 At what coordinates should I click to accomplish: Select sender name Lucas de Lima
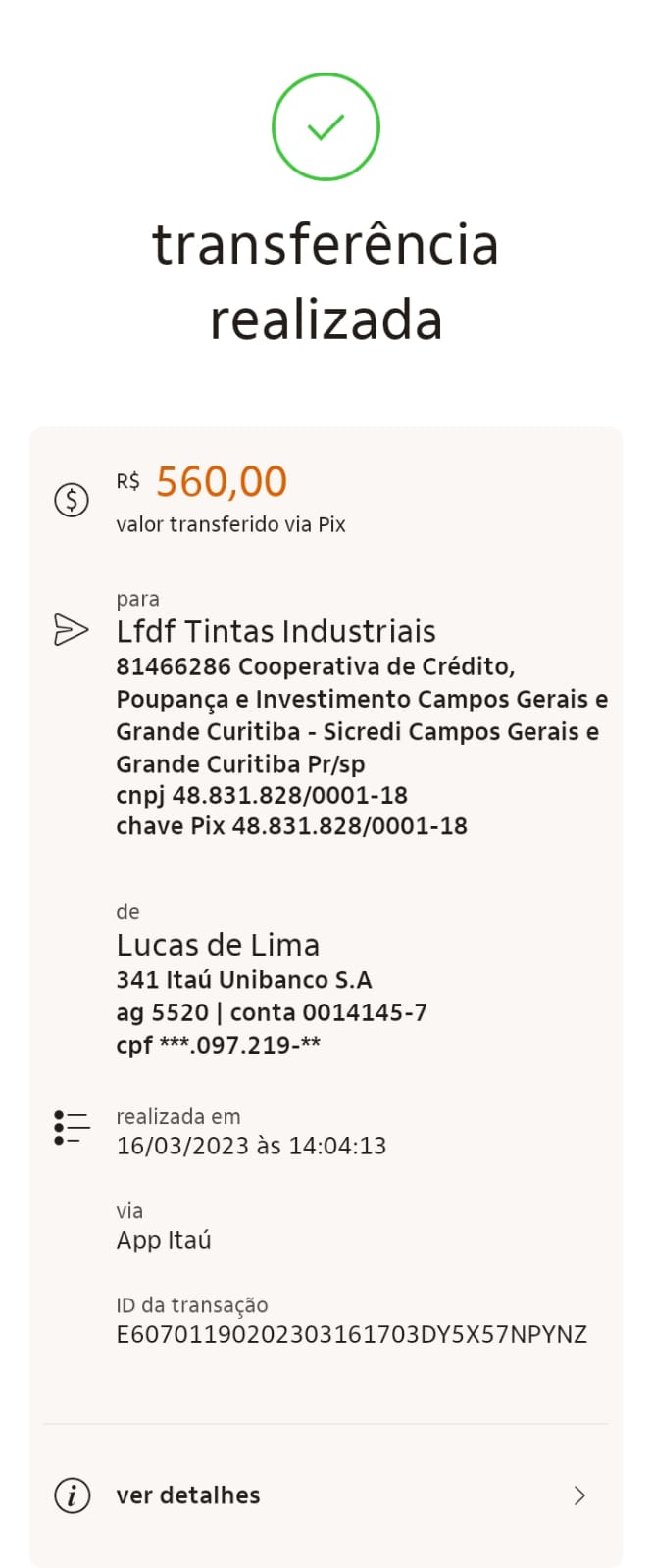click(218, 945)
